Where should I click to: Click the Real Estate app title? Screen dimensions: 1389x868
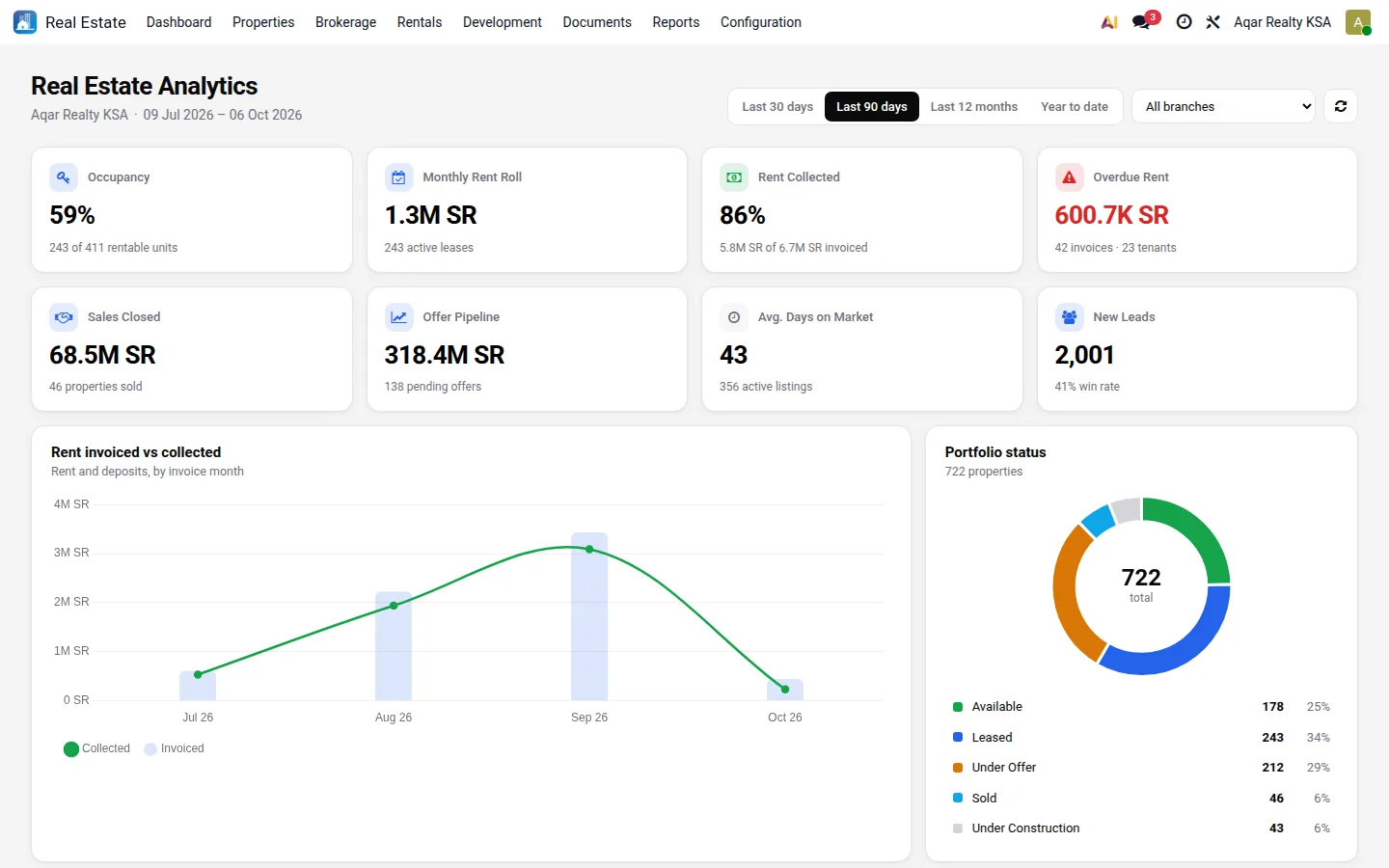[86, 22]
